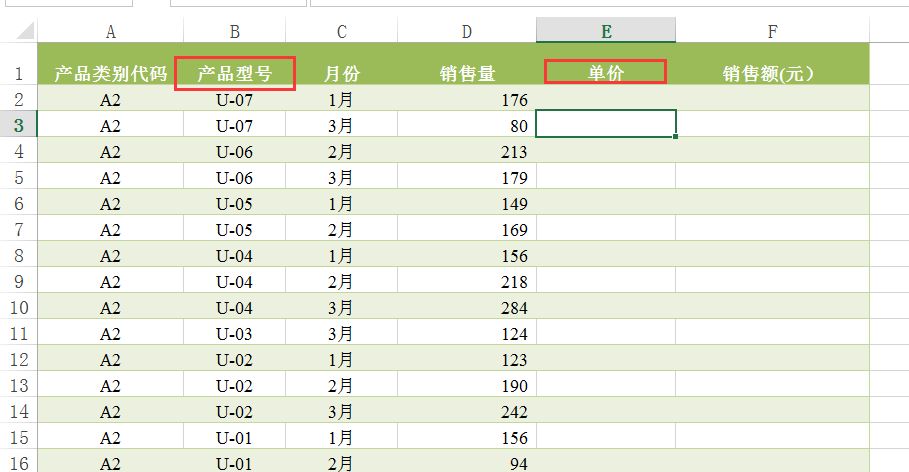Viewport: 909px width, 472px height.
Task: Select the cell with sales value 190
Action: point(467,386)
